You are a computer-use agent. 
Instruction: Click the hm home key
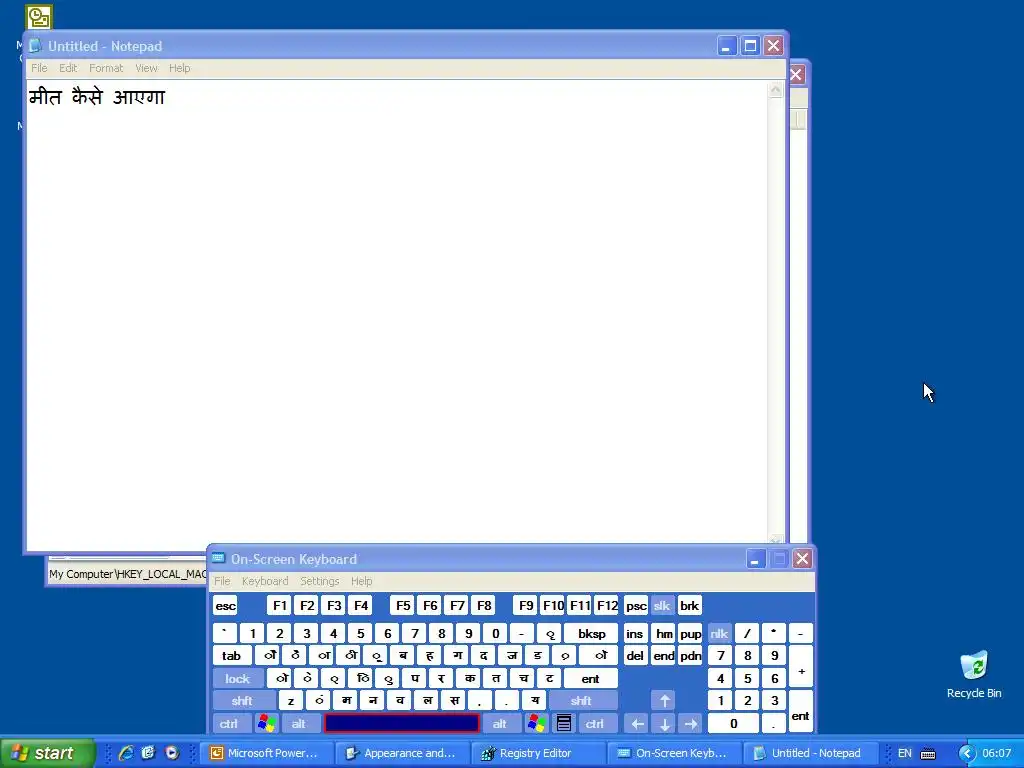click(664, 633)
